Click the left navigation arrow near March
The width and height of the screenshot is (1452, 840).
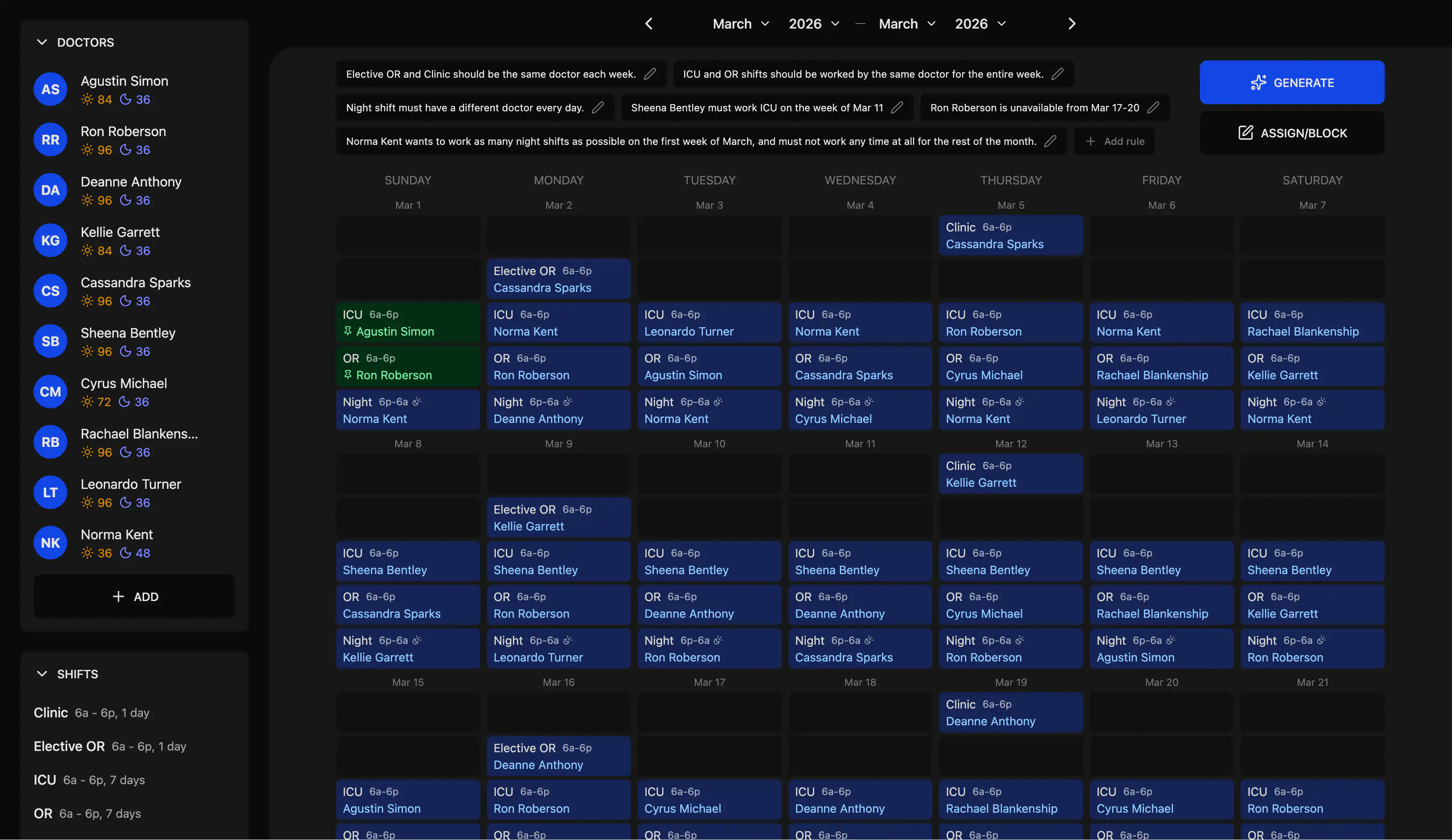pyautogui.click(x=648, y=24)
